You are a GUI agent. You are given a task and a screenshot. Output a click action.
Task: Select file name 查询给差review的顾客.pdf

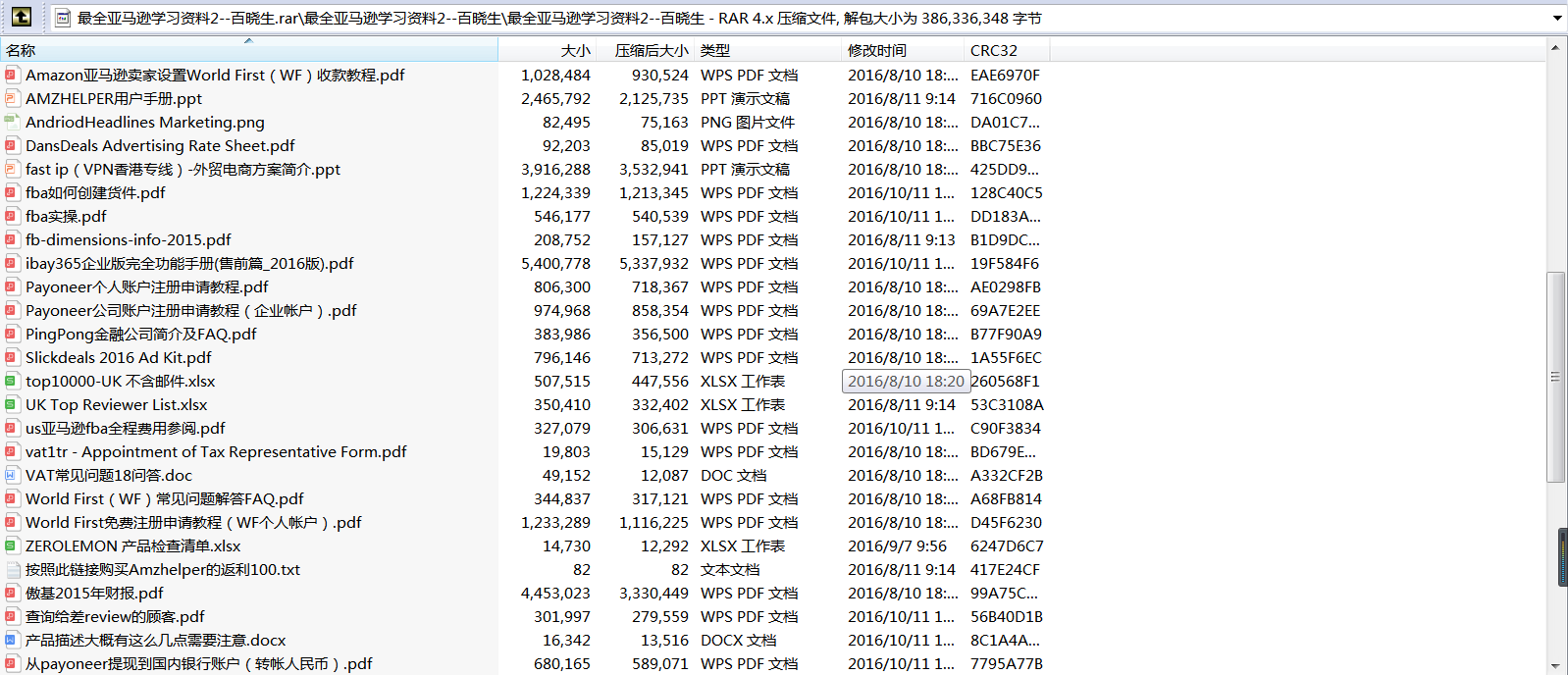pyautogui.click(x=115, y=617)
